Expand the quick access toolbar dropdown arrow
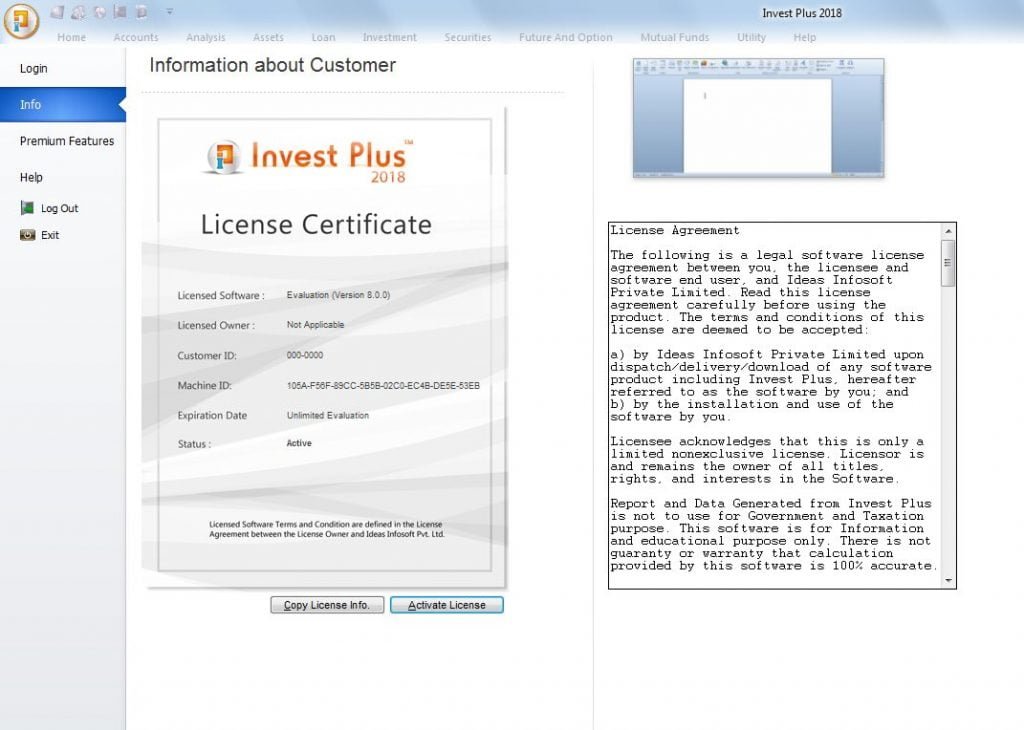 (x=169, y=12)
